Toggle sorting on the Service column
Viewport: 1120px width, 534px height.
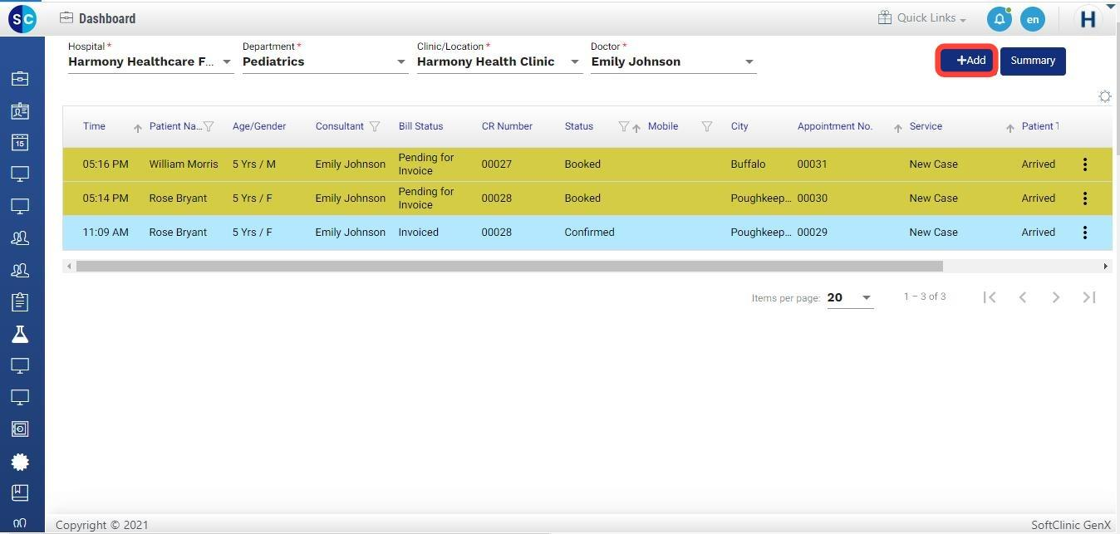point(898,128)
